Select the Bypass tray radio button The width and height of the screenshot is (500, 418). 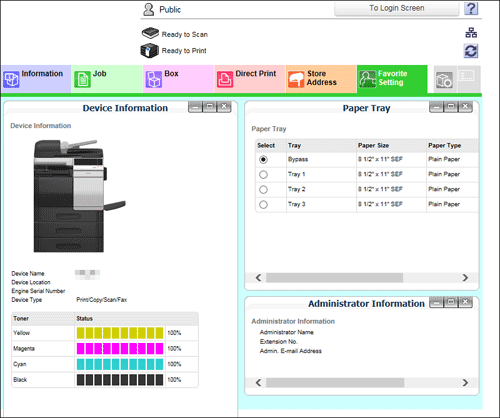pos(263,160)
